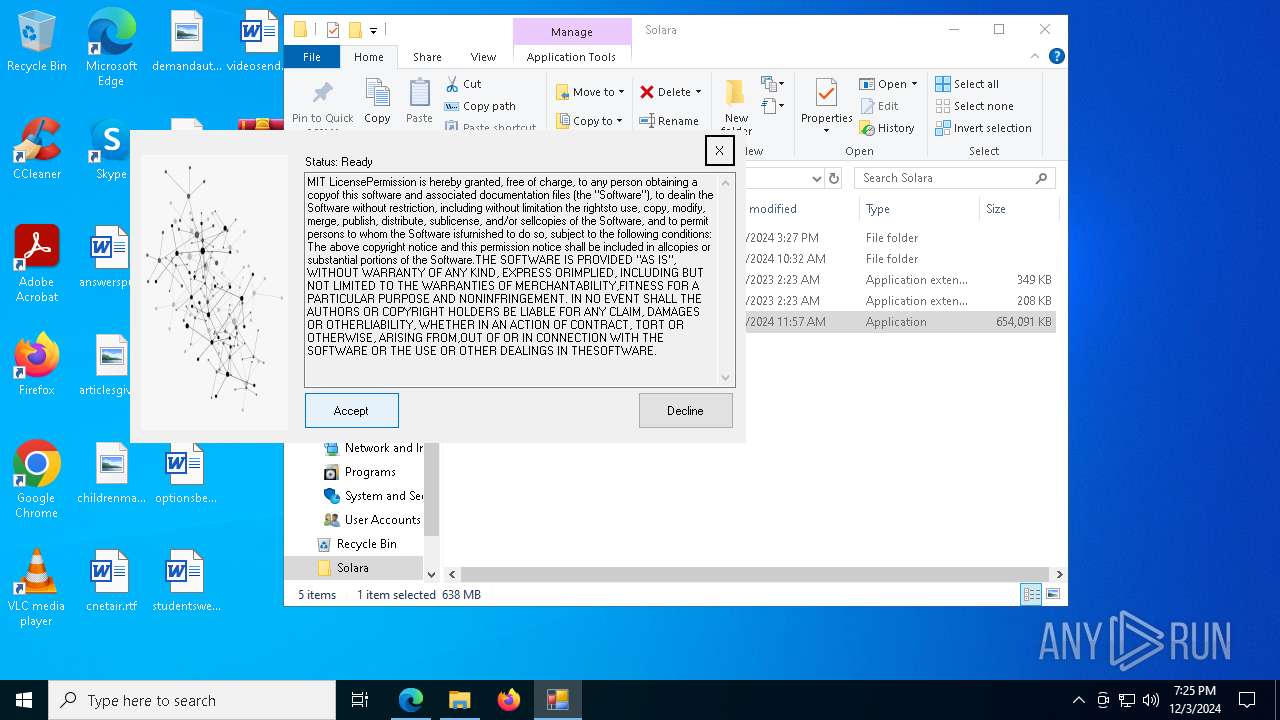Cut the selected item
This screenshot has width=1280, height=720.
[x=463, y=84]
